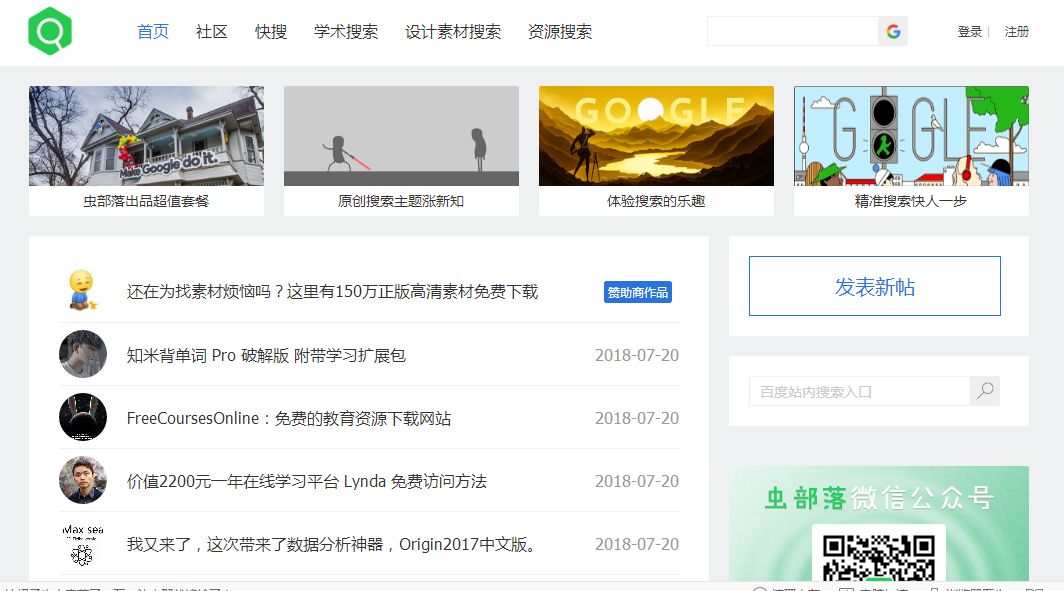Click the Google search button icon
1064x591 pixels.
pyautogui.click(x=893, y=31)
